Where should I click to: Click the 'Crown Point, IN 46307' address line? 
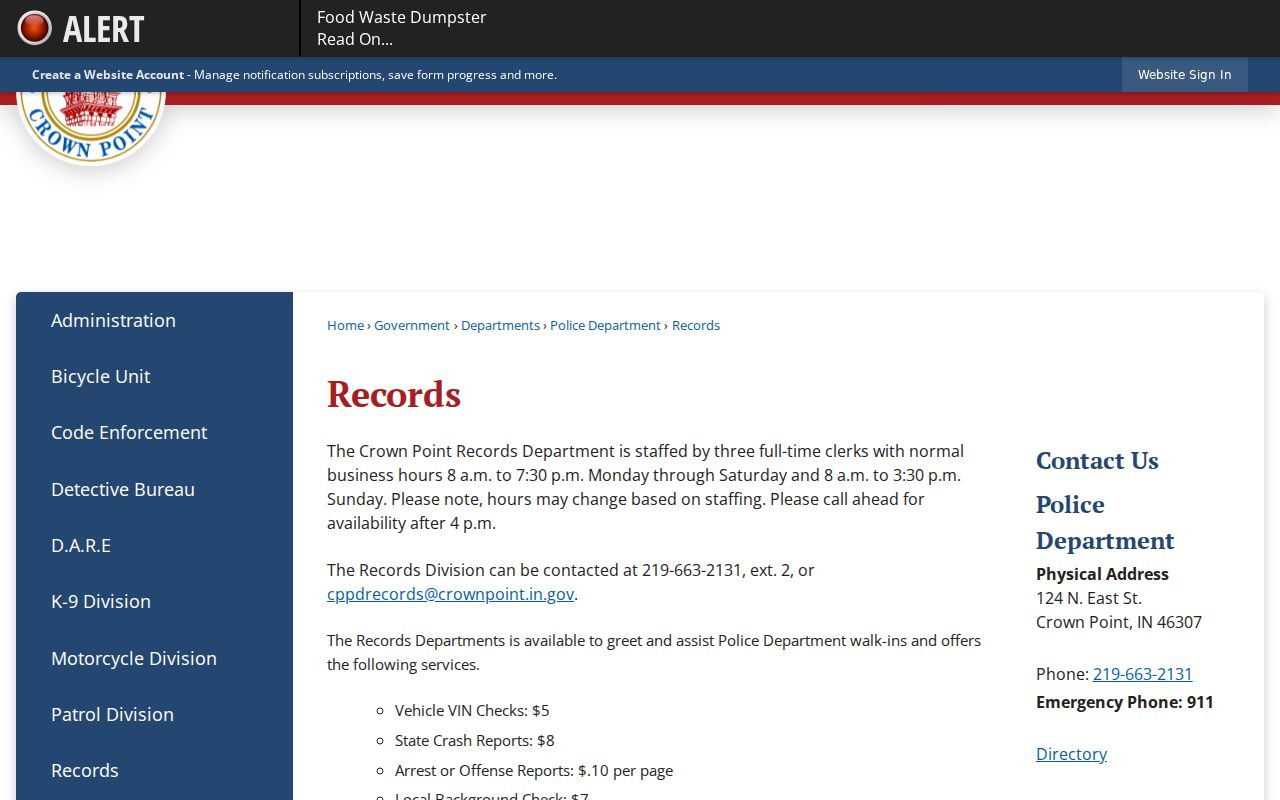(x=1119, y=622)
